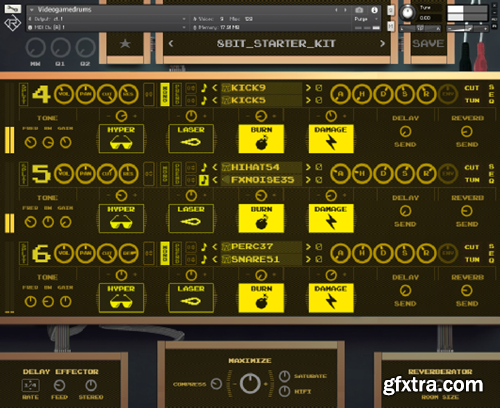The height and width of the screenshot is (408, 500).
Task: Select previous sample for HIHAT54
Action: pos(215,167)
